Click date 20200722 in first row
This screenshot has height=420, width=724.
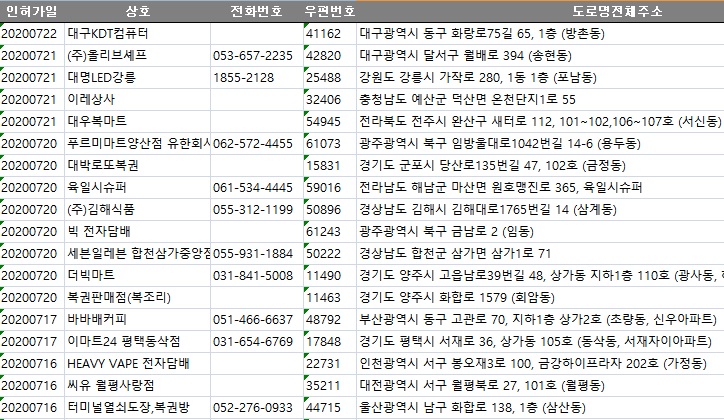(29, 34)
